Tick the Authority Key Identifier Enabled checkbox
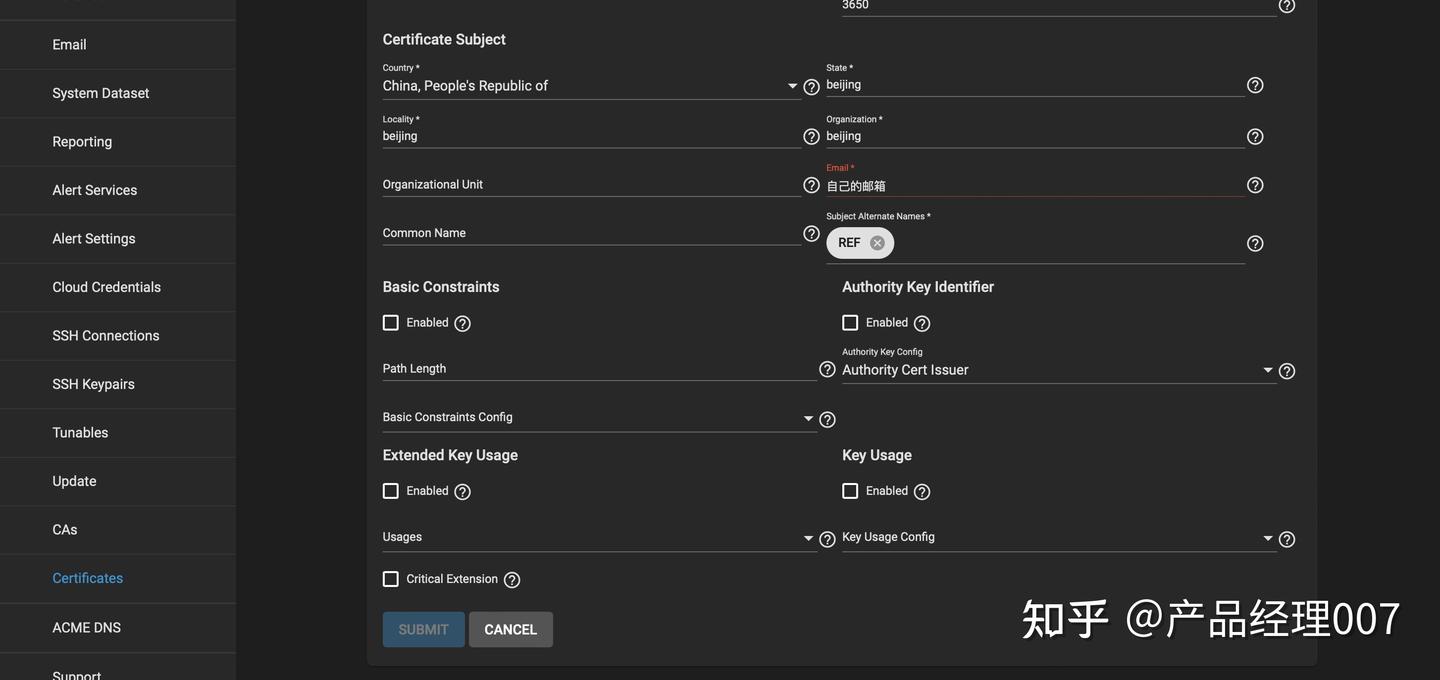This screenshot has width=1440, height=680. pyautogui.click(x=850, y=323)
